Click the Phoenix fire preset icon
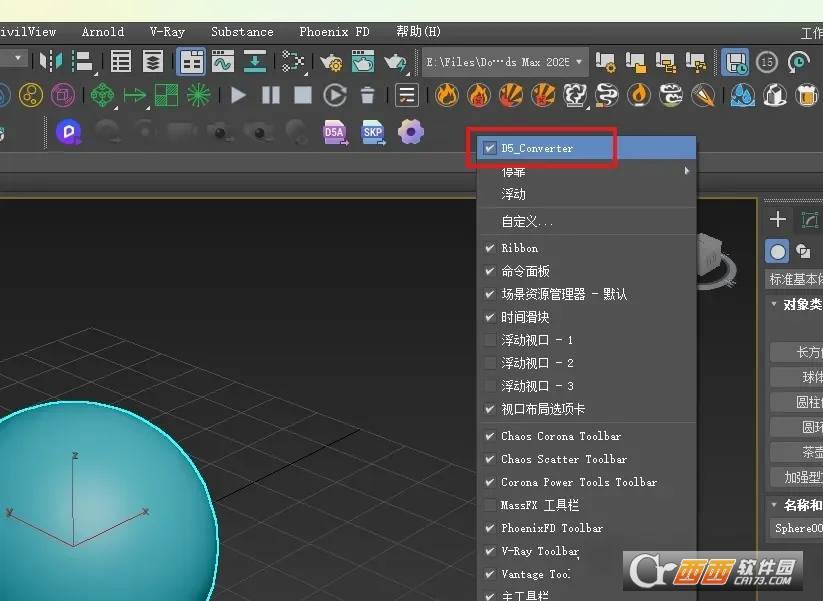Viewport: 823px width, 601px height. [447, 96]
